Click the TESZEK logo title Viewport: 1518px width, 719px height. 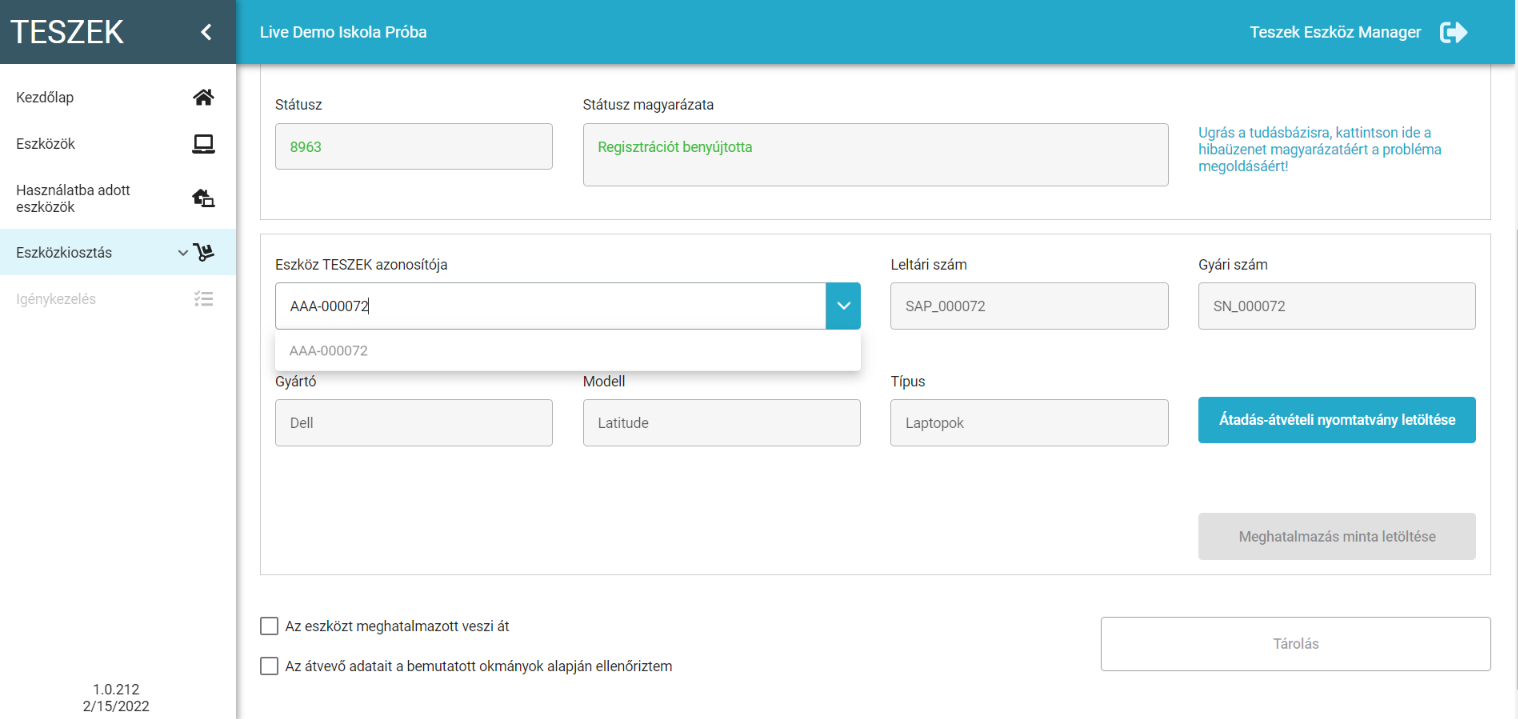tap(67, 32)
